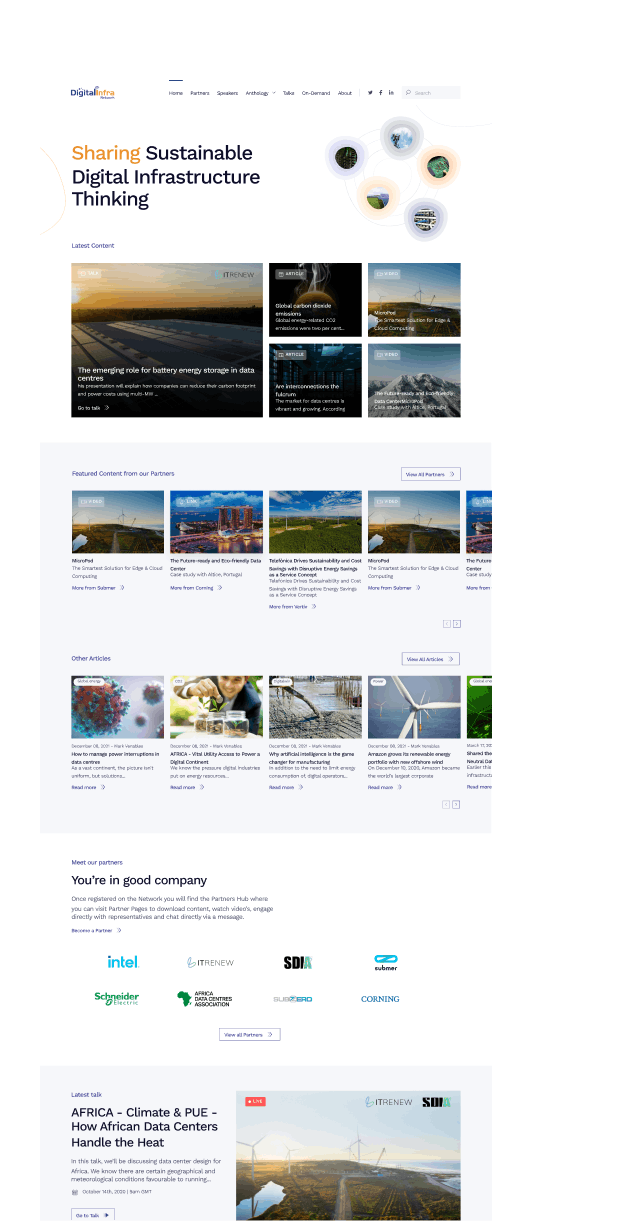The image size is (624, 1221).
Task: Open the battery energy storage talk thumbnail
Action: 168,340
